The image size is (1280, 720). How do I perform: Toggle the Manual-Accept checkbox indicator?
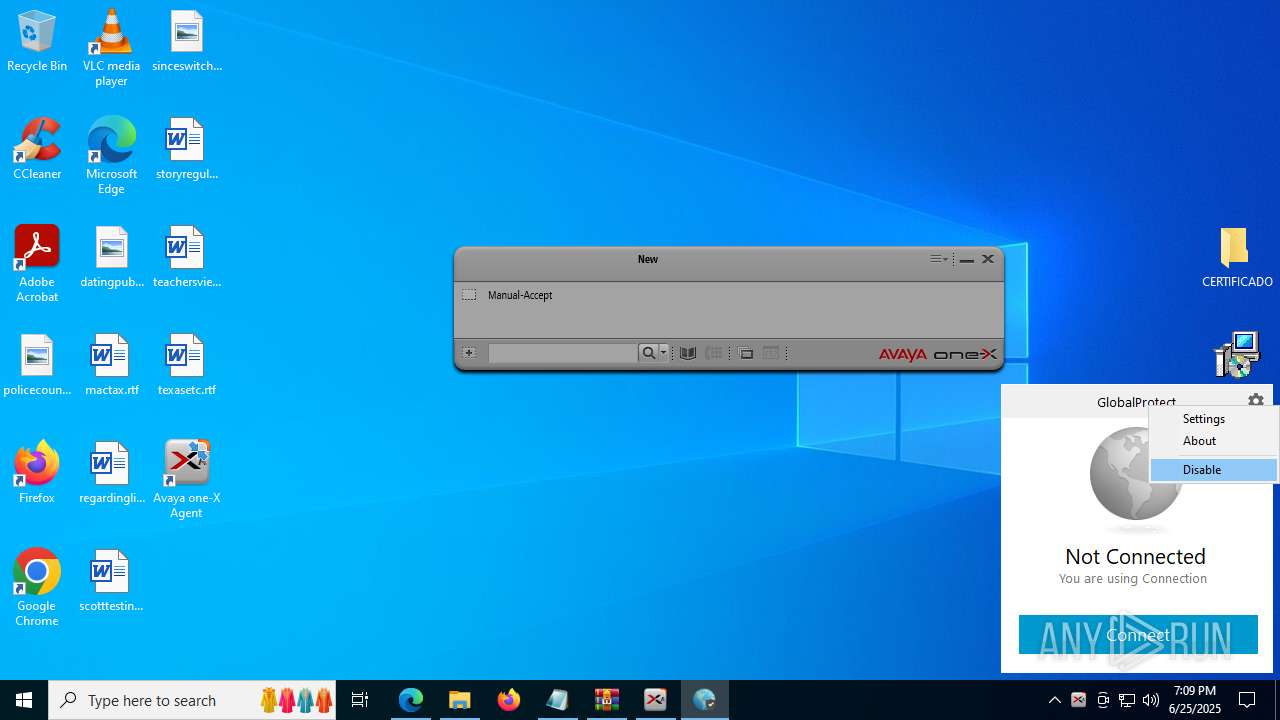click(x=469, y=295)
